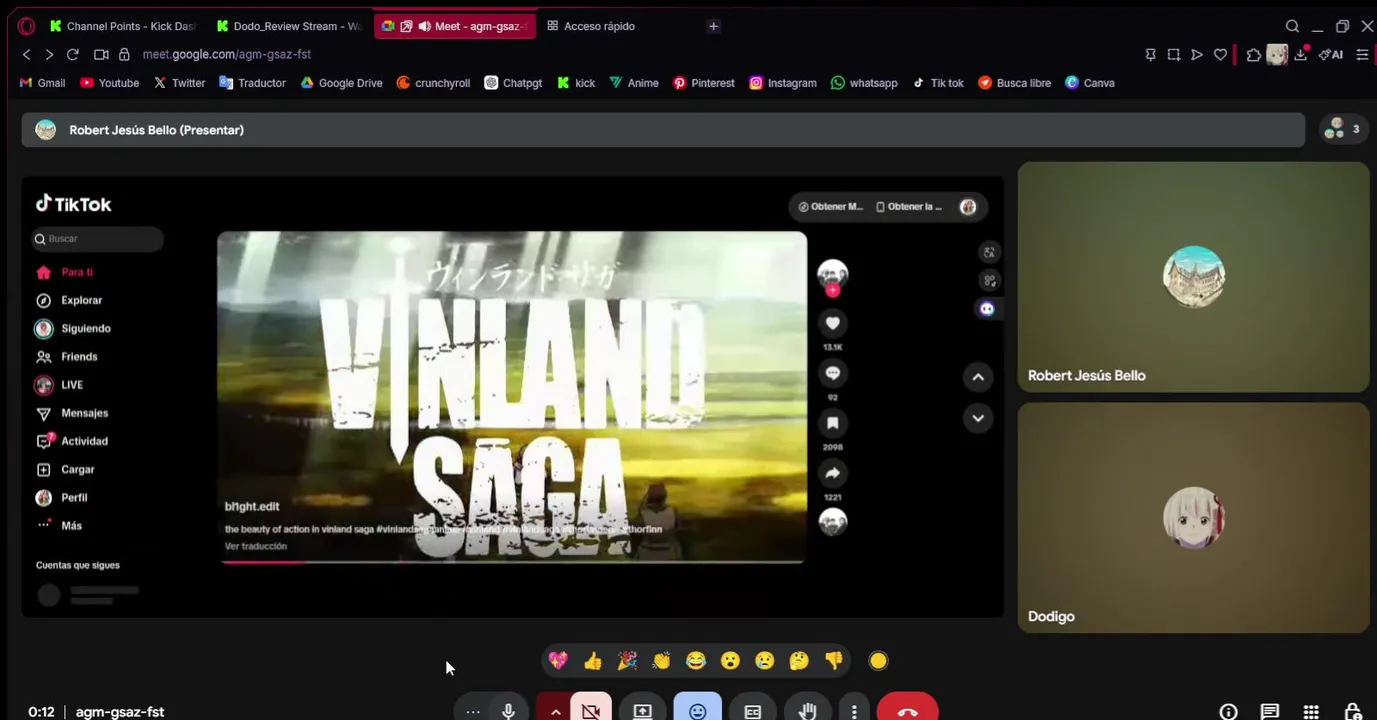Open Youtube bookmark
Image resolution: width=1377 pixels, height=720 pixels.
pyautogui.click(x=109, y=83)
